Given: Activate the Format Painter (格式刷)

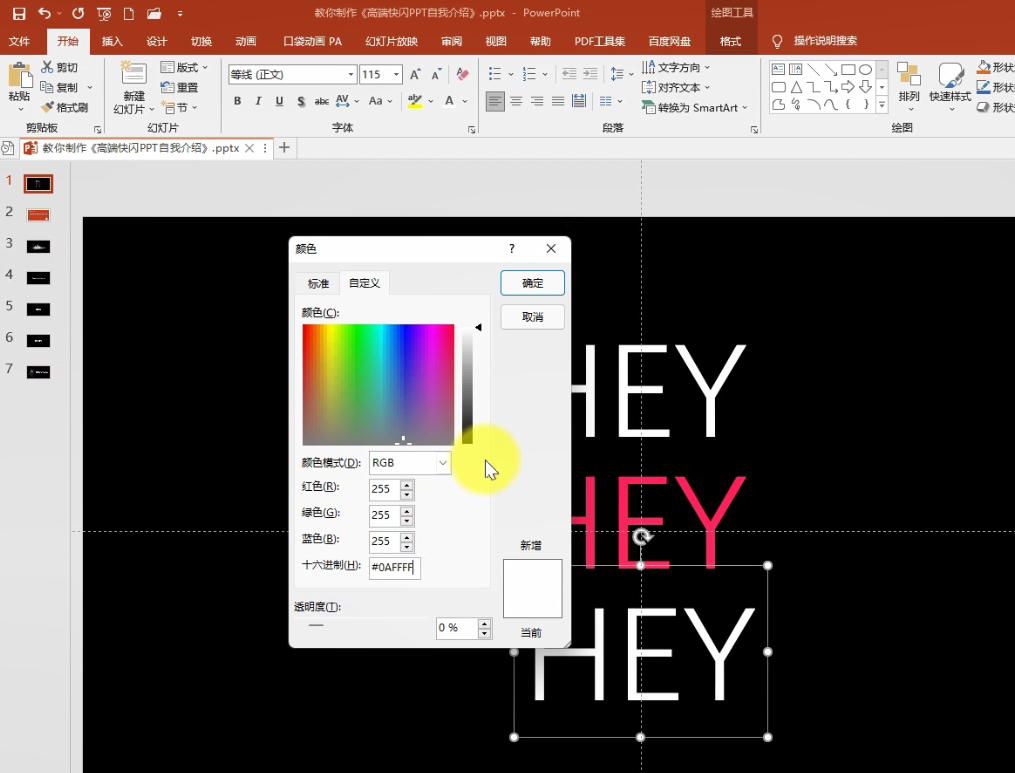Looking at the screenshot, I should [64, 107].
